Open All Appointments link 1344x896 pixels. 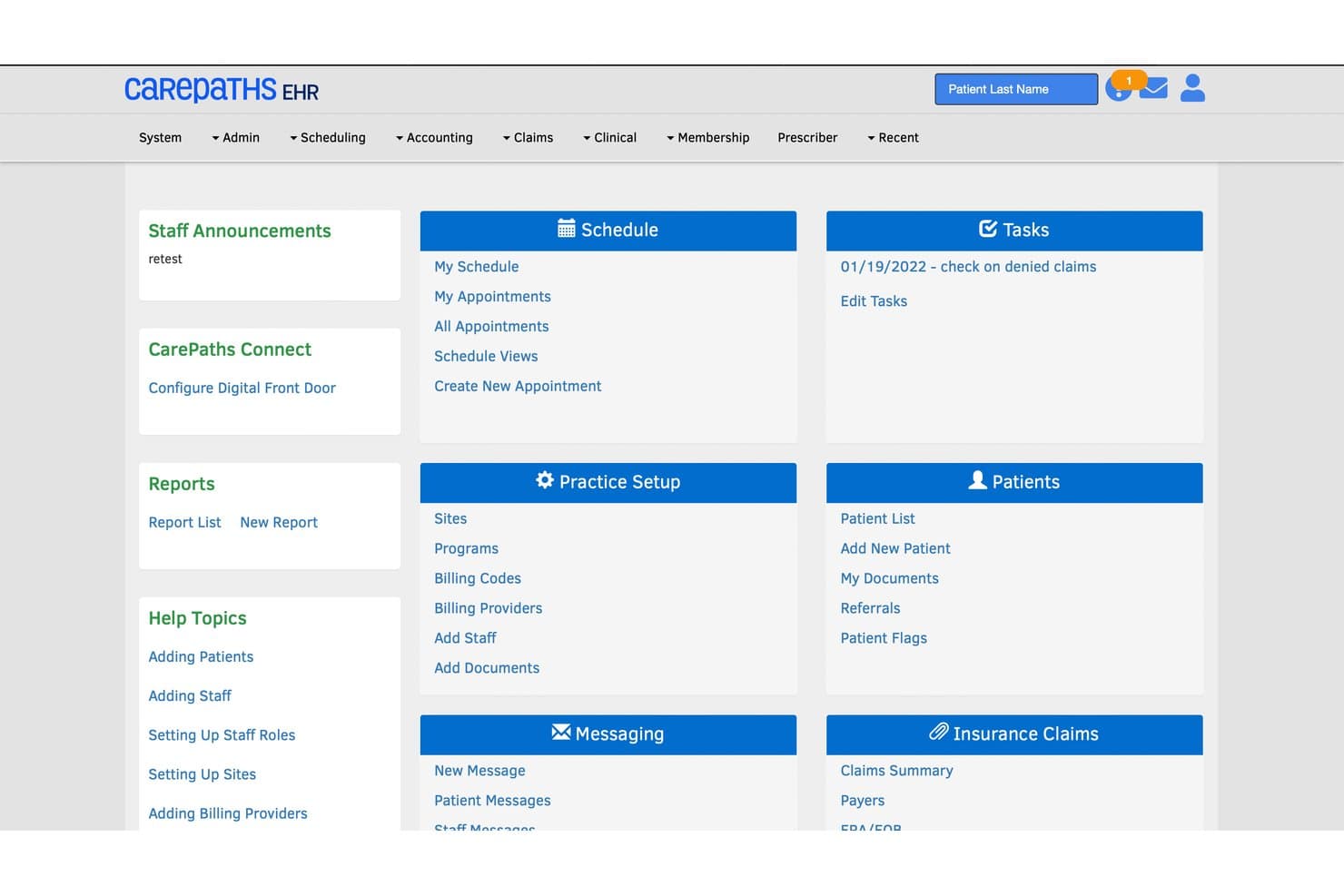tap(491, 327)
